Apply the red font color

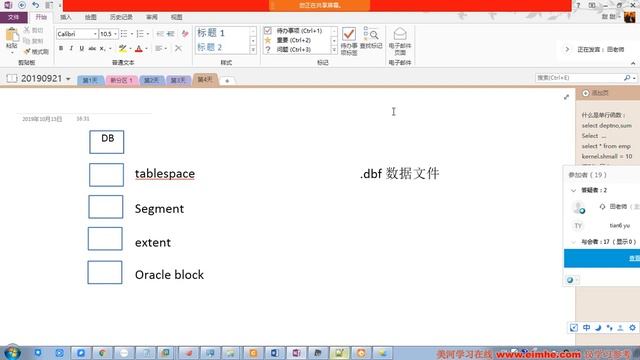click(139, 49)
